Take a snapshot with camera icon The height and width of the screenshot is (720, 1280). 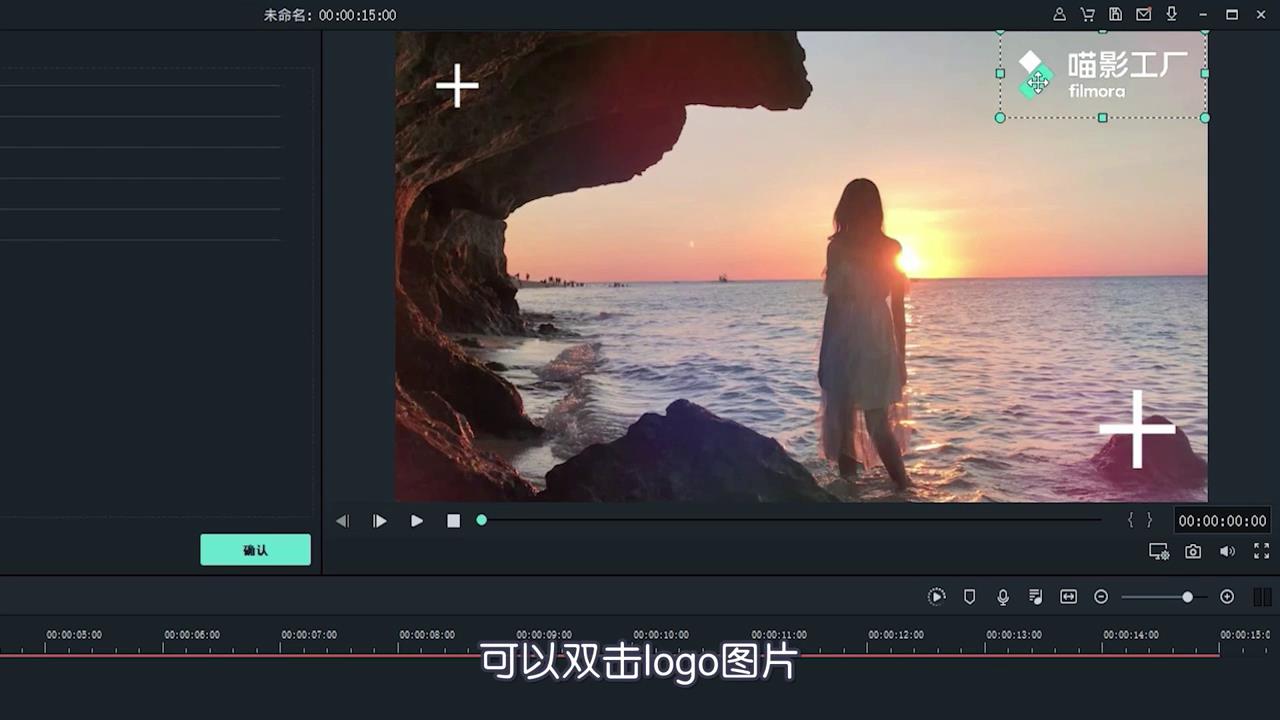[x=1193, y=551]
